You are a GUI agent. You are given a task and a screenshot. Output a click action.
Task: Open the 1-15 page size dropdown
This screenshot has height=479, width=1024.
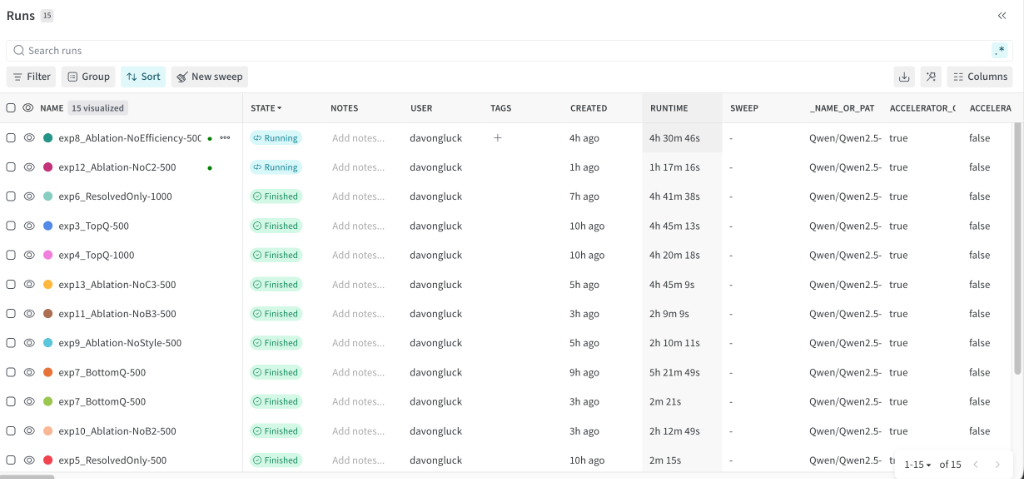(918, 464)
